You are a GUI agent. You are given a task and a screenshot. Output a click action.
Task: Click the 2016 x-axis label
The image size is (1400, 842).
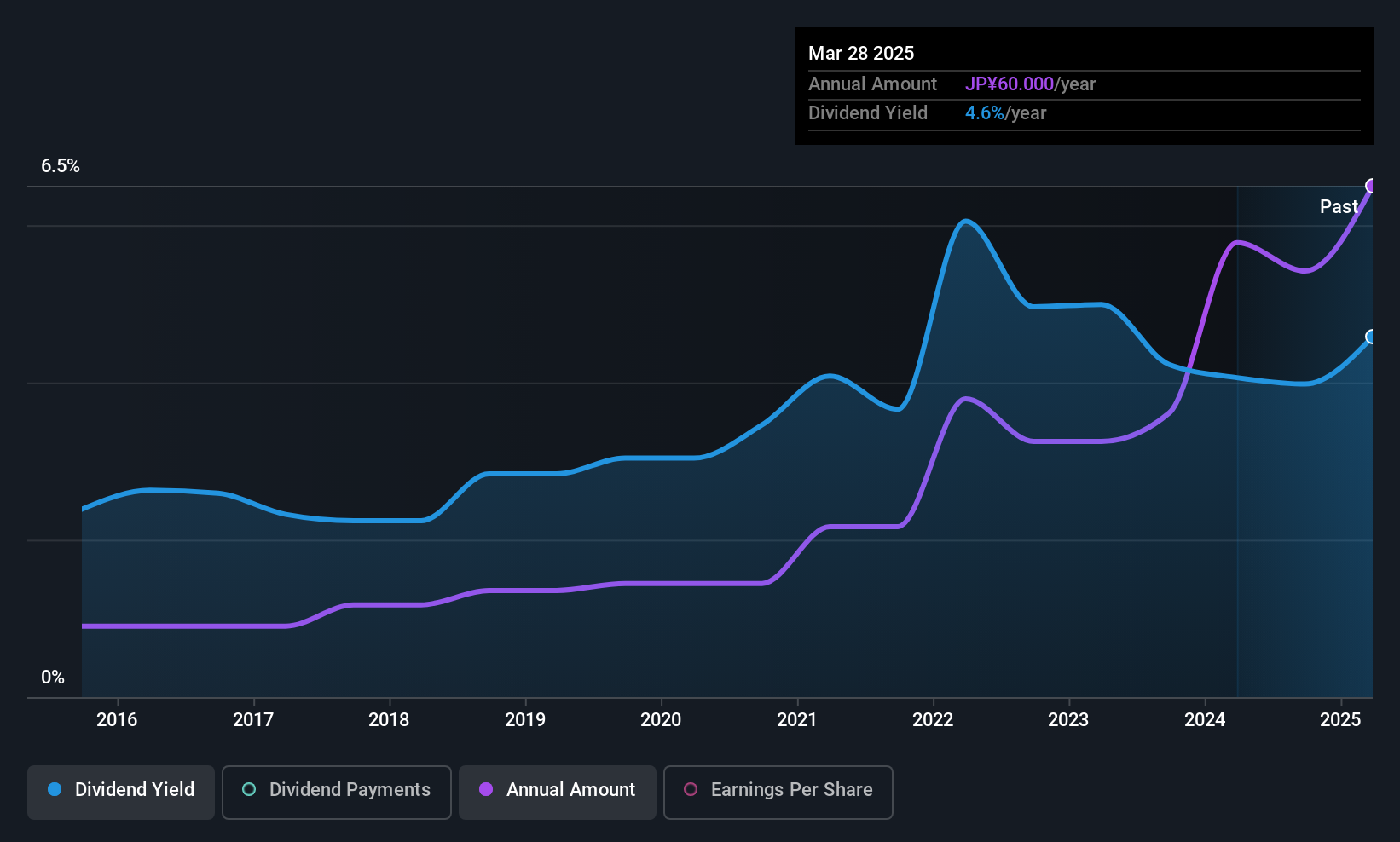click(117, 720)
